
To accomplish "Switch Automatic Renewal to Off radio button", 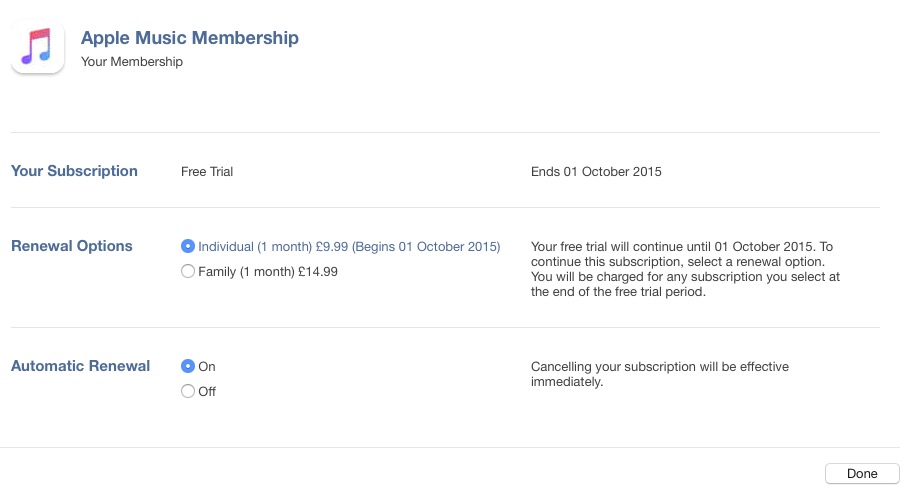I will 188,392.
